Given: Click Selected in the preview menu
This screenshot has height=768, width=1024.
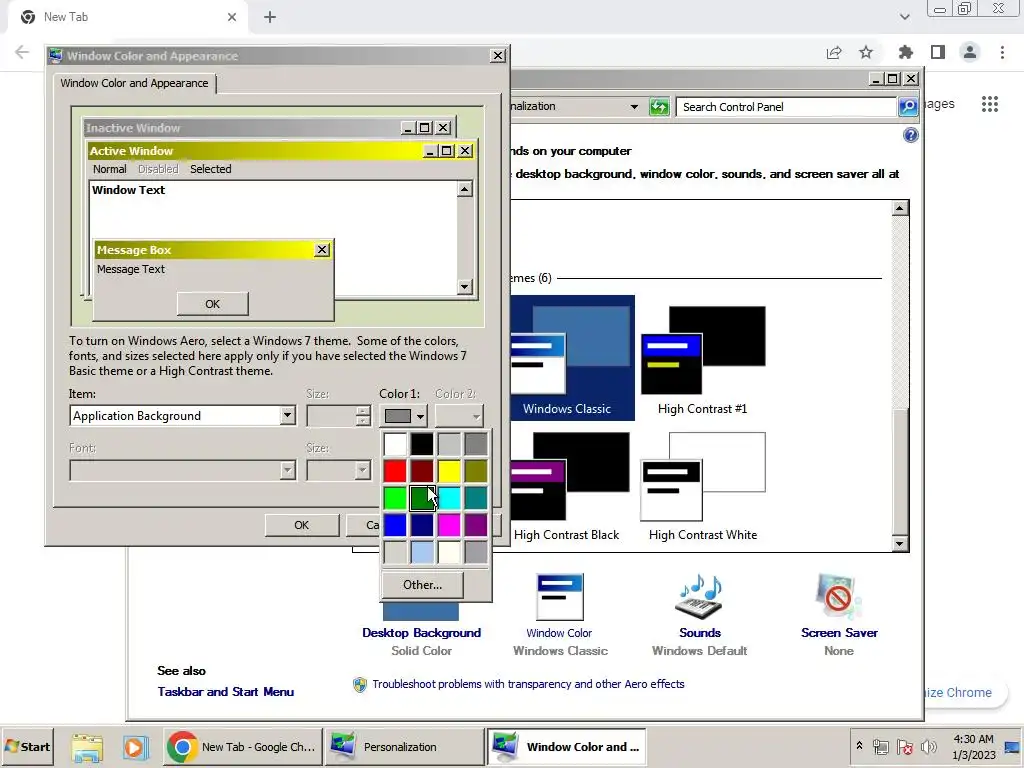Looking at the screenshot, I should pyautogui.click(x=210, y=169).
